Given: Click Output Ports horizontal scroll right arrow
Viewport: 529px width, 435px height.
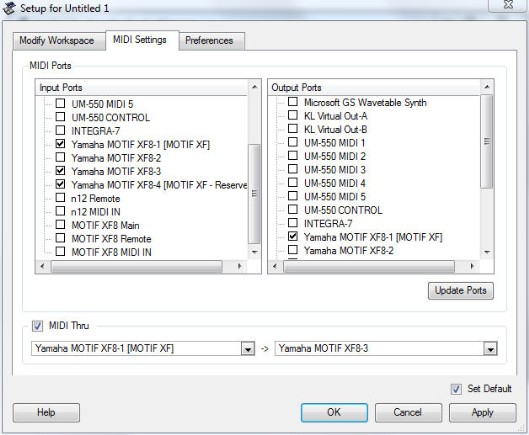Looking at the screenshot, I should pos(472,266).
